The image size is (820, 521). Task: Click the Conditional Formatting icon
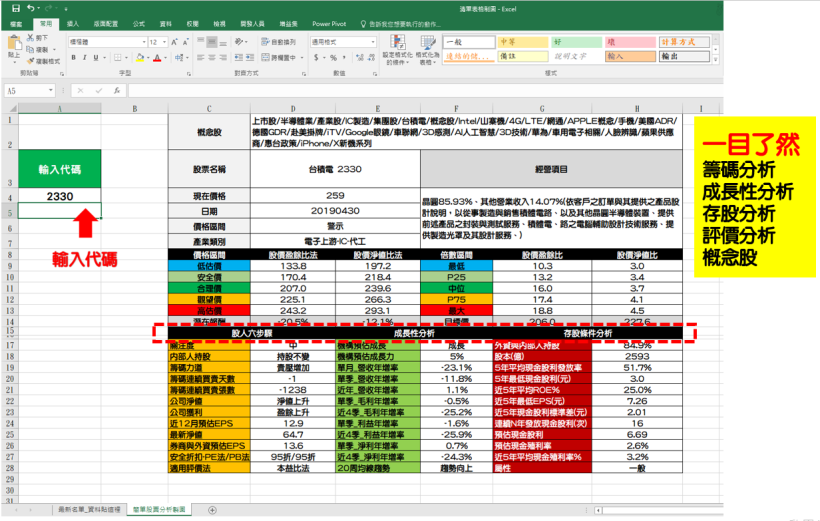pos(397,43)
